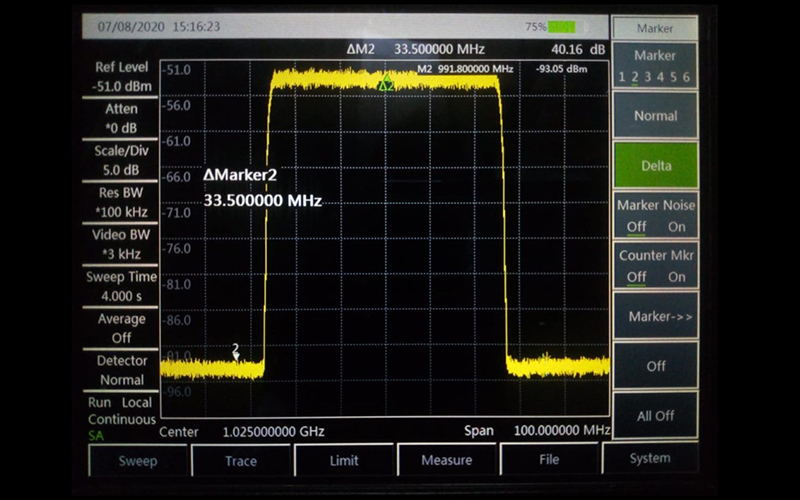Switch to the Trace tab
The height and width of the screenshot is (500, 800).
pyautogui.click(x=241, y=461)
